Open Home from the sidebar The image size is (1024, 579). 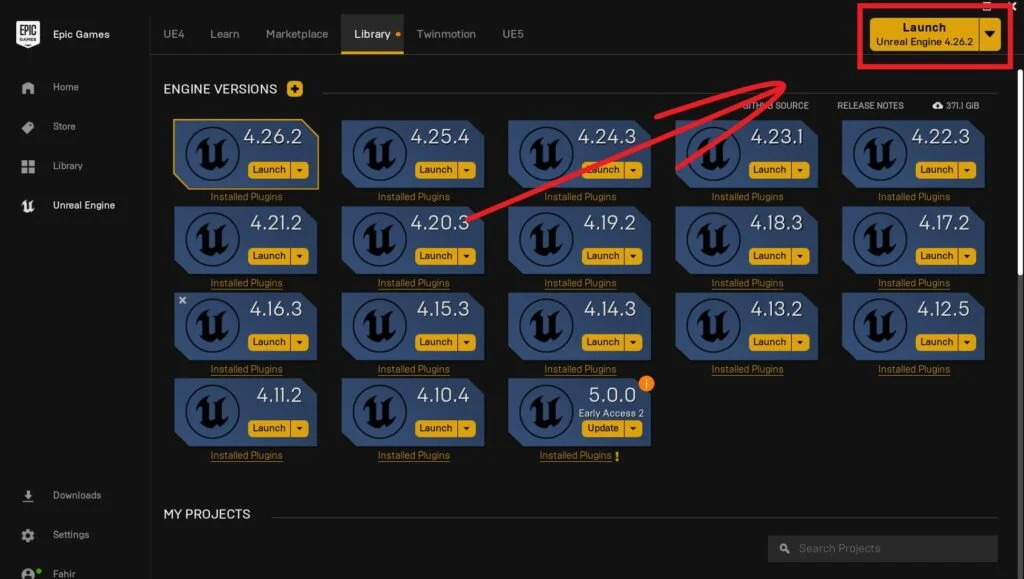point(65,87)
